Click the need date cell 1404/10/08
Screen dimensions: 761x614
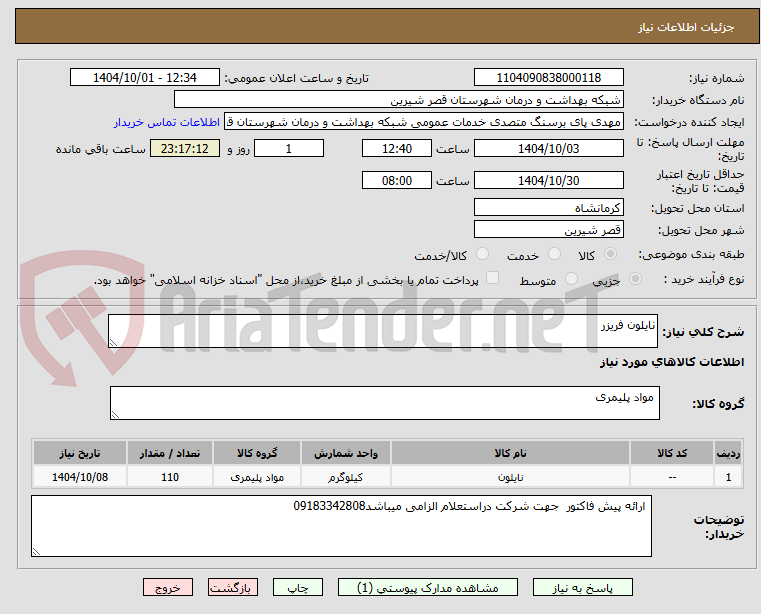pyautogui.click(x=80, y=478)
